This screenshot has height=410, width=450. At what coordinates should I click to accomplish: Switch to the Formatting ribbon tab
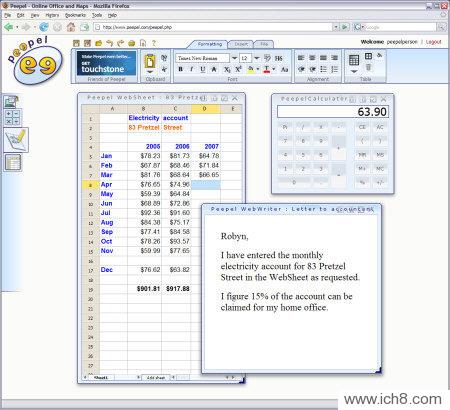(210, 44)
